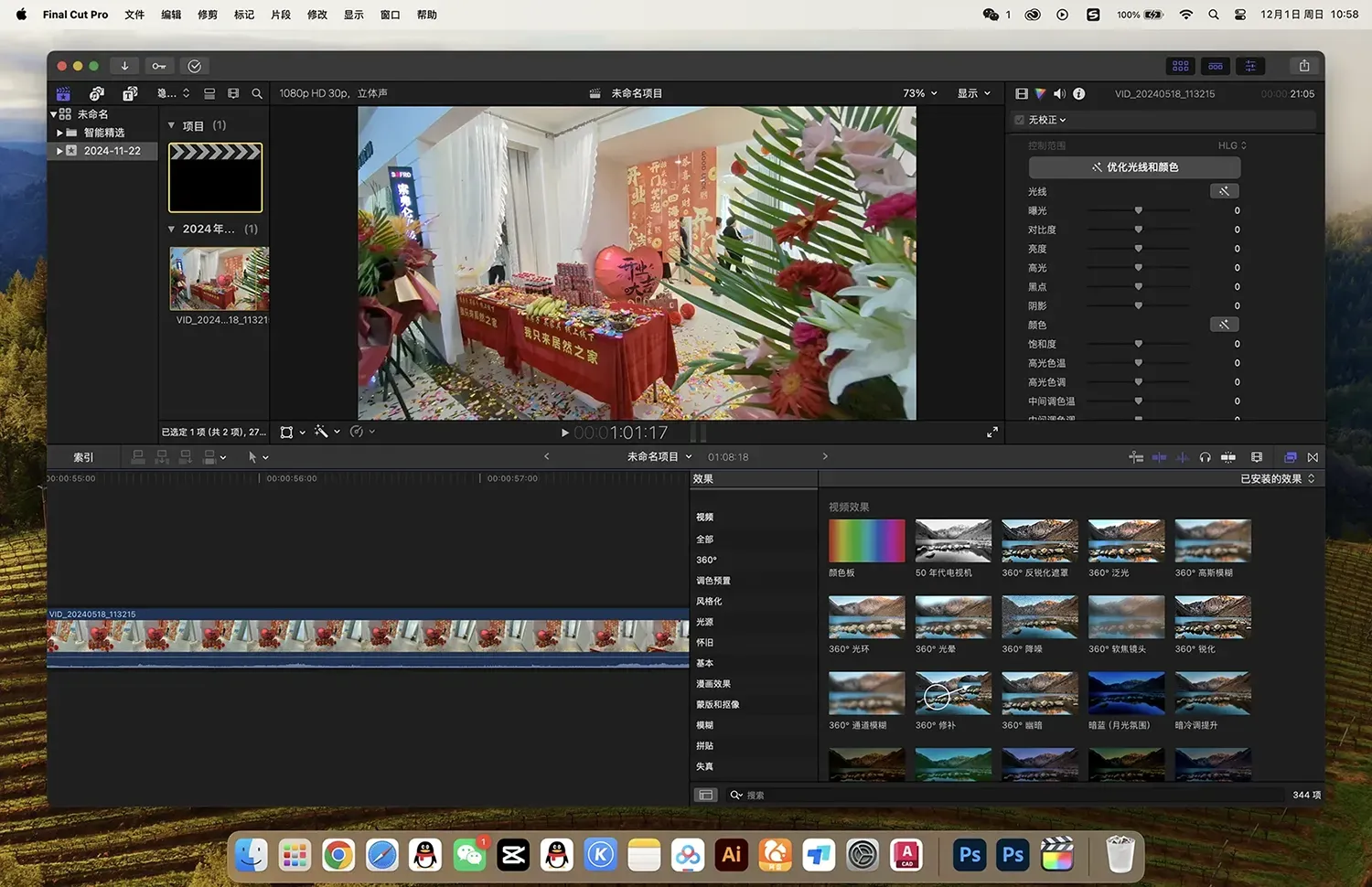Toggle the browser panel visibility button
This screenshot has width=1372, height=887.
tap(1181, 66)
